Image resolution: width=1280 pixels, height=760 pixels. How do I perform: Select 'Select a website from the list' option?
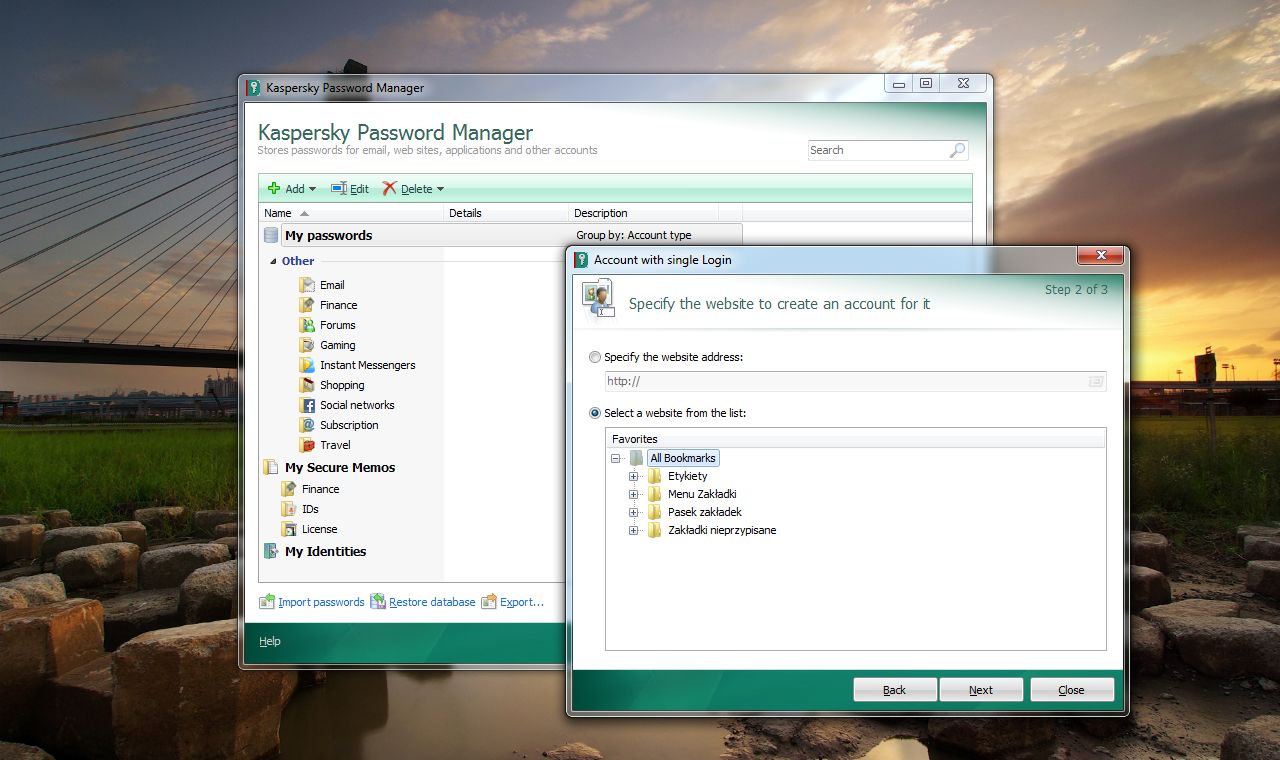[x=595, y=413]
